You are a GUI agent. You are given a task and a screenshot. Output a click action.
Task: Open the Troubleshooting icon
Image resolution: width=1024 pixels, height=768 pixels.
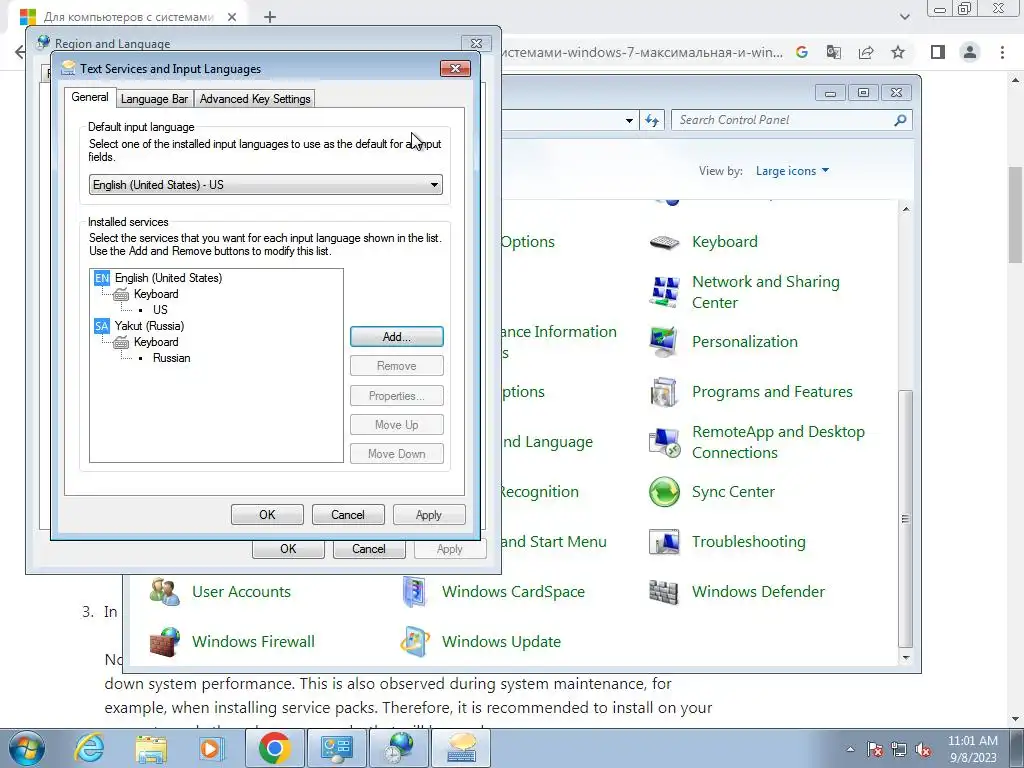click(665, 542)
